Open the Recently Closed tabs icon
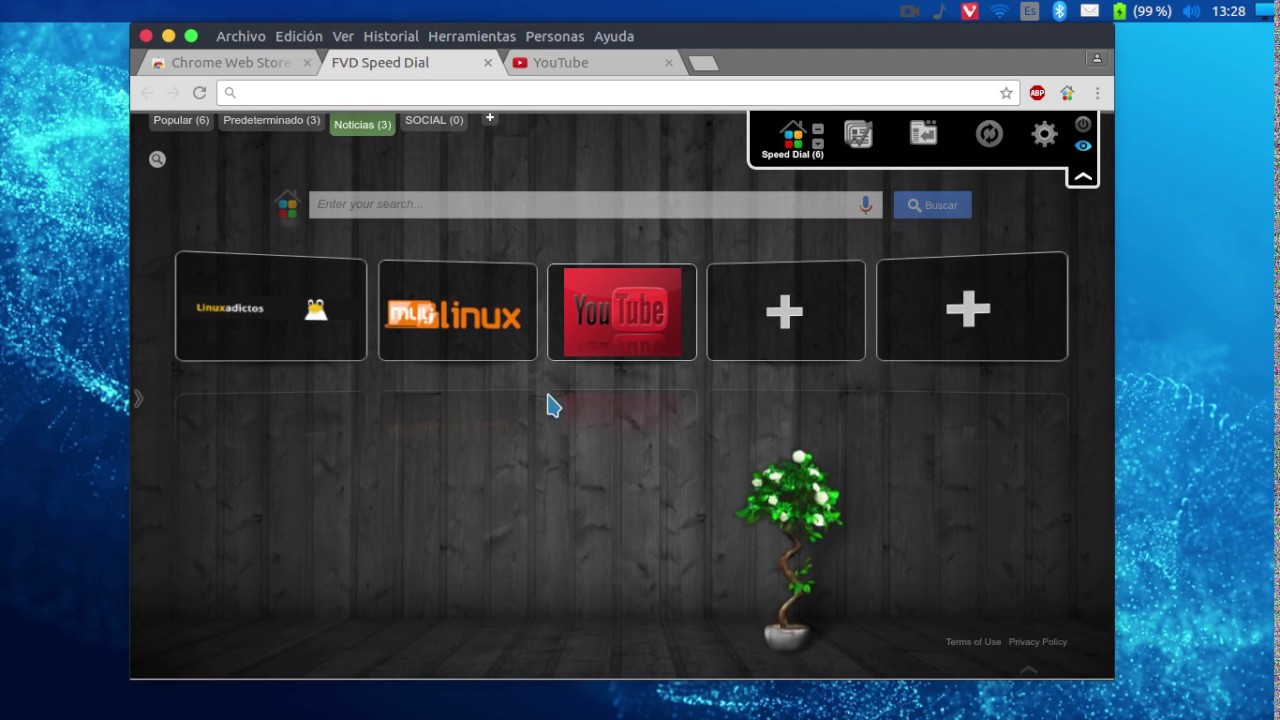Image resolution: width=1280 pixels, height=720 pixels. [x=923, y=133]
